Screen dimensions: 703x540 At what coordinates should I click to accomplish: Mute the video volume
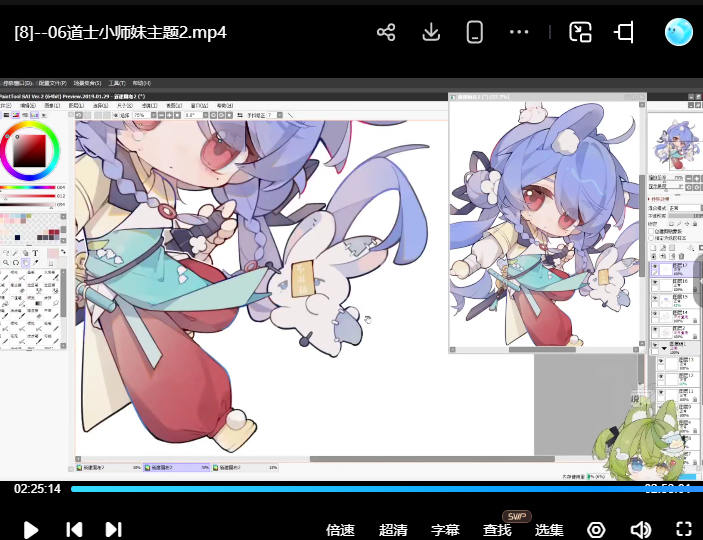pyautogui.click(x=640, y=529)
